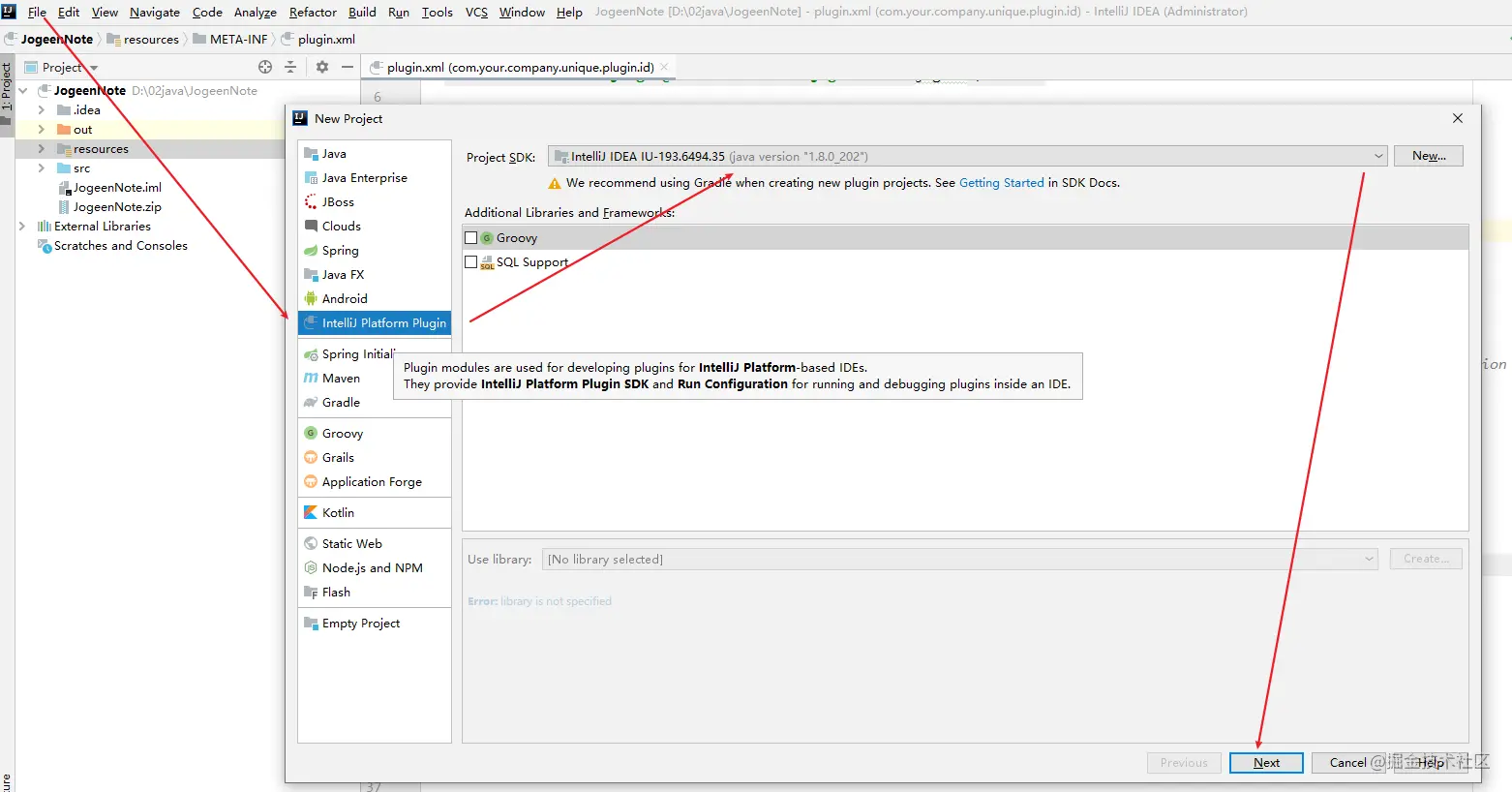Select Grails project icon
This screenshot has width=1512, height=792.
pyautogui.click(x=311, y=458)
